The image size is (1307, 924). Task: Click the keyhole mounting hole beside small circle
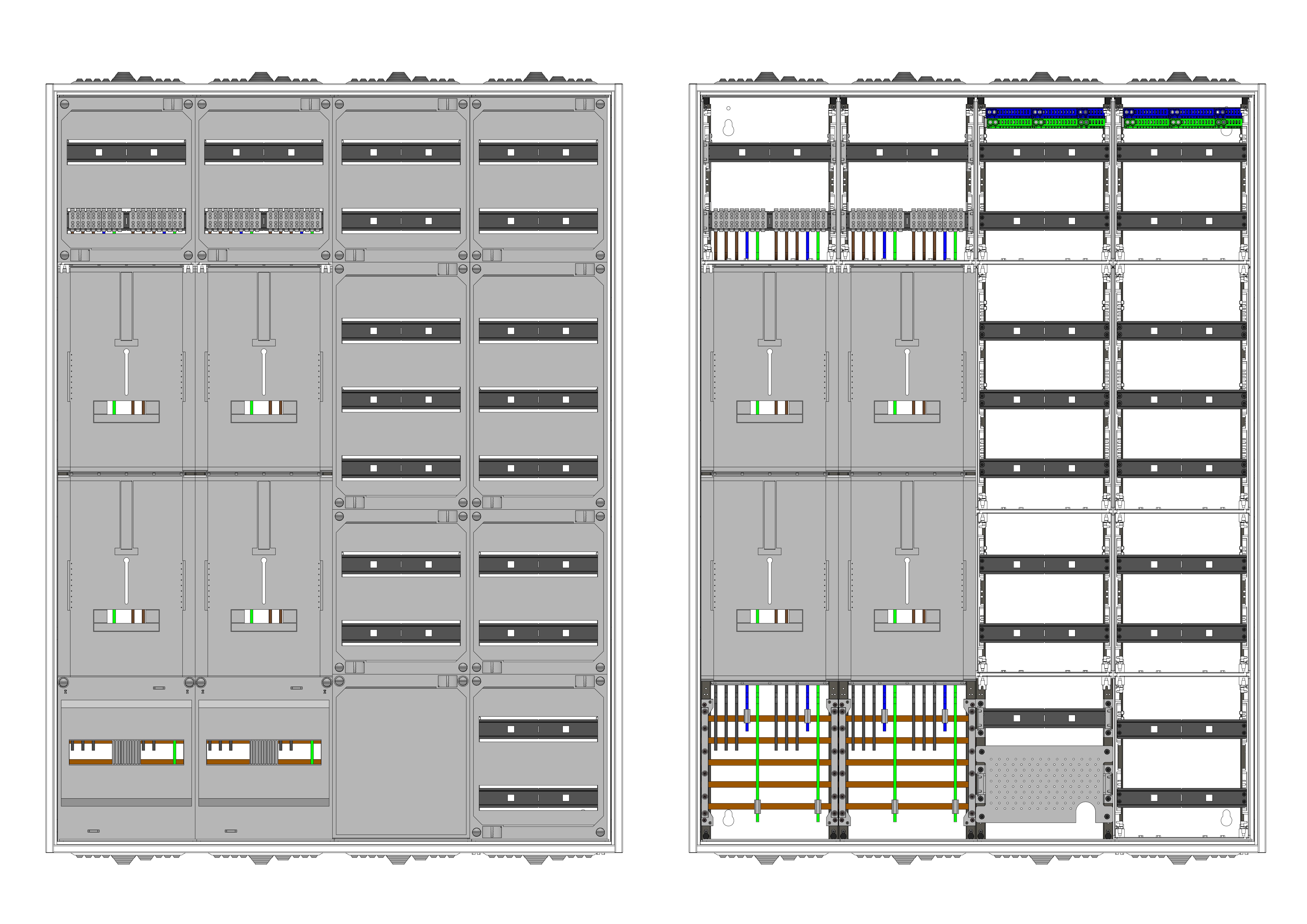728,128
